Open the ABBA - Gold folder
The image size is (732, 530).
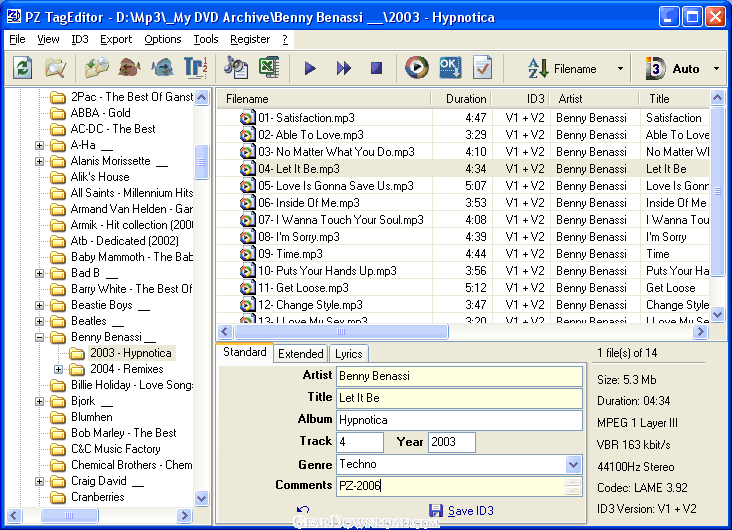[100, 113]
